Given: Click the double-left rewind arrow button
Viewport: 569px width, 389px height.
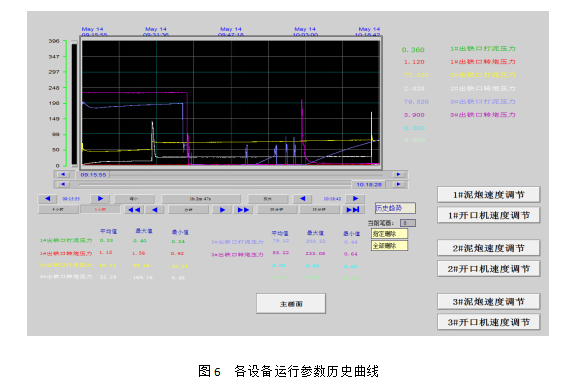Looking at the screenshot, I should point(134,210).
